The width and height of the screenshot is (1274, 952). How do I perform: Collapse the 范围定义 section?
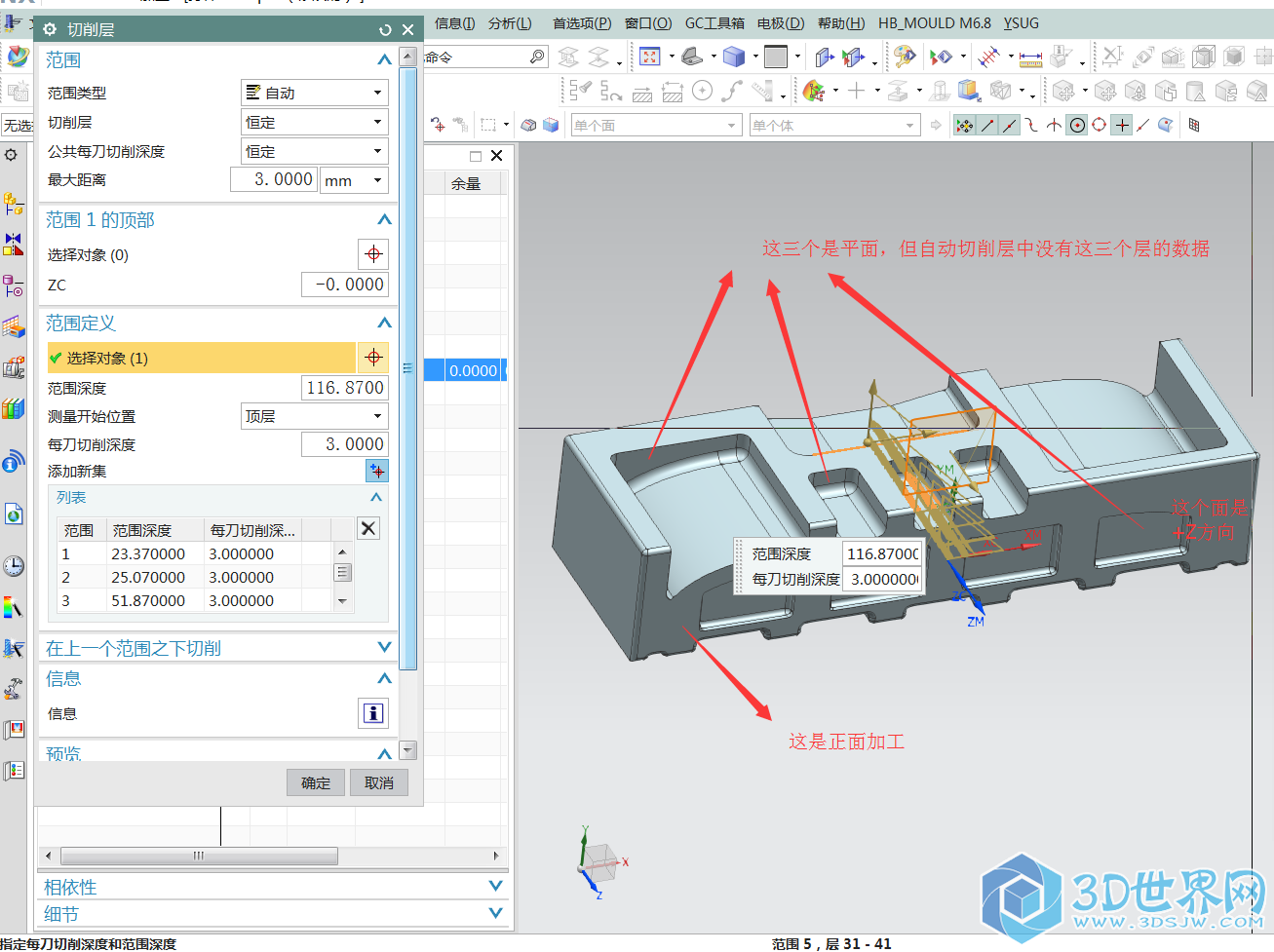tap(384, 324)
